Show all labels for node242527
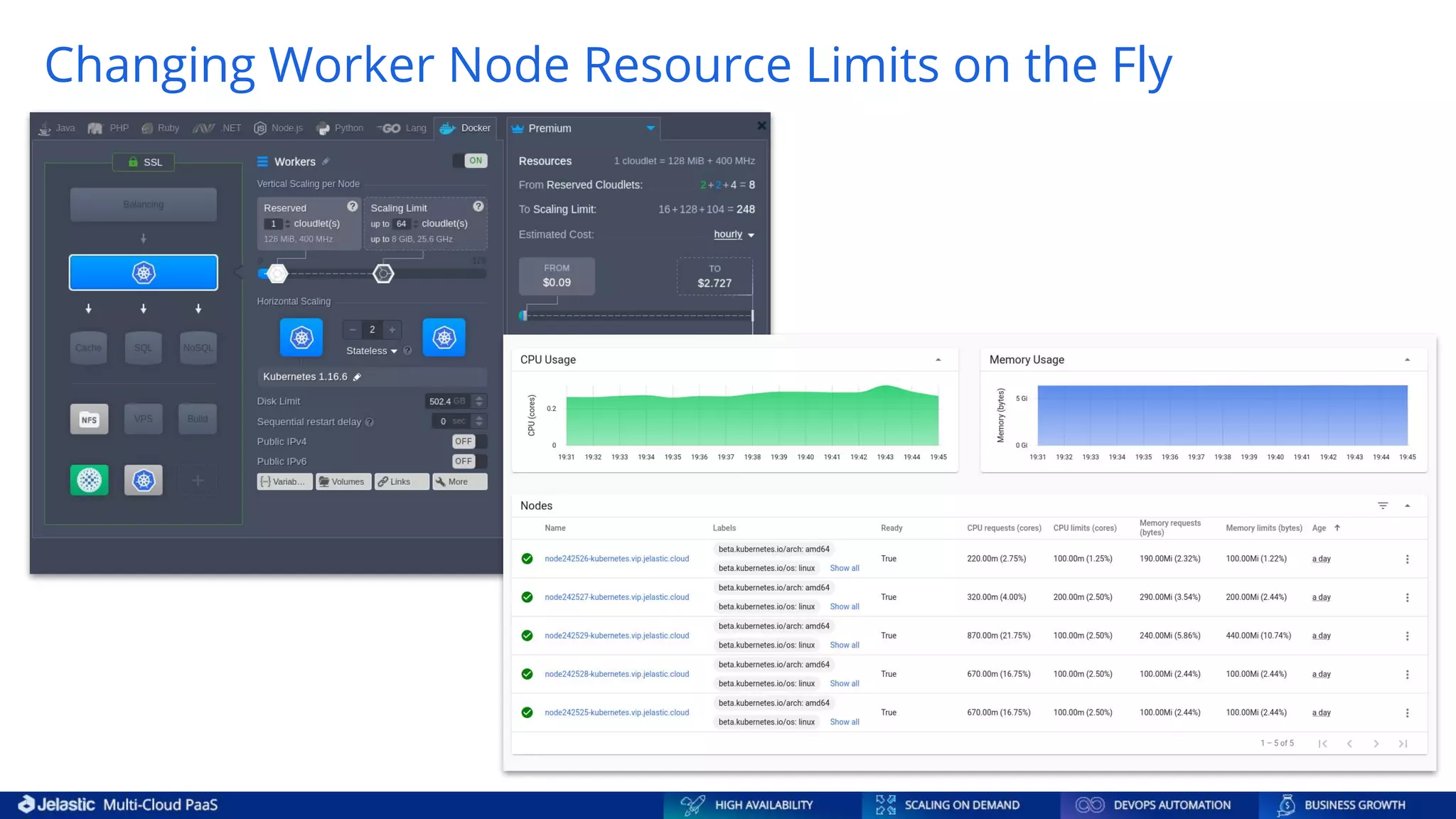This screenshot has width=1456, height=819. point(845,606)
